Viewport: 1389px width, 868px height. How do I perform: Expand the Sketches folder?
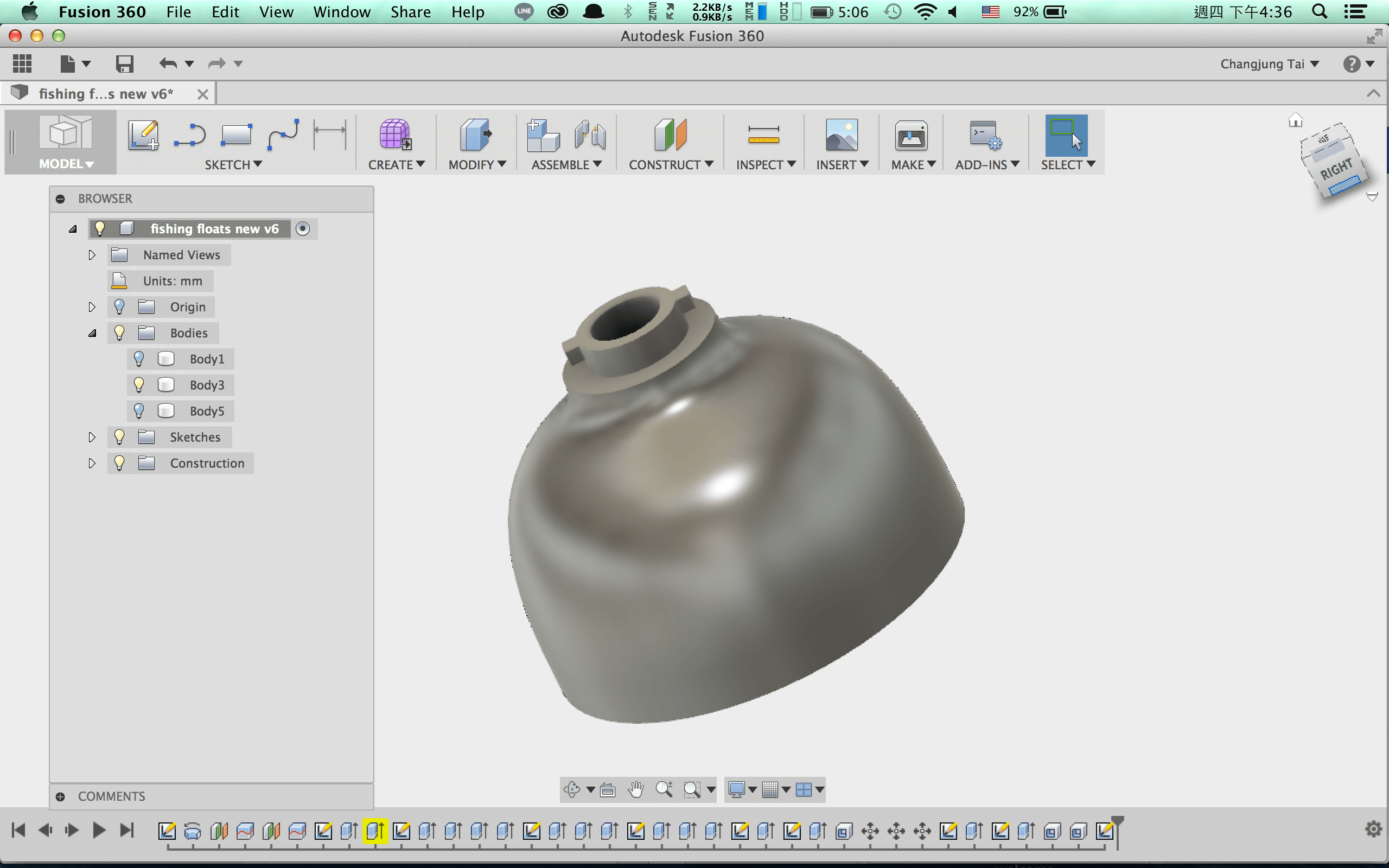click(x=92, y=437)
